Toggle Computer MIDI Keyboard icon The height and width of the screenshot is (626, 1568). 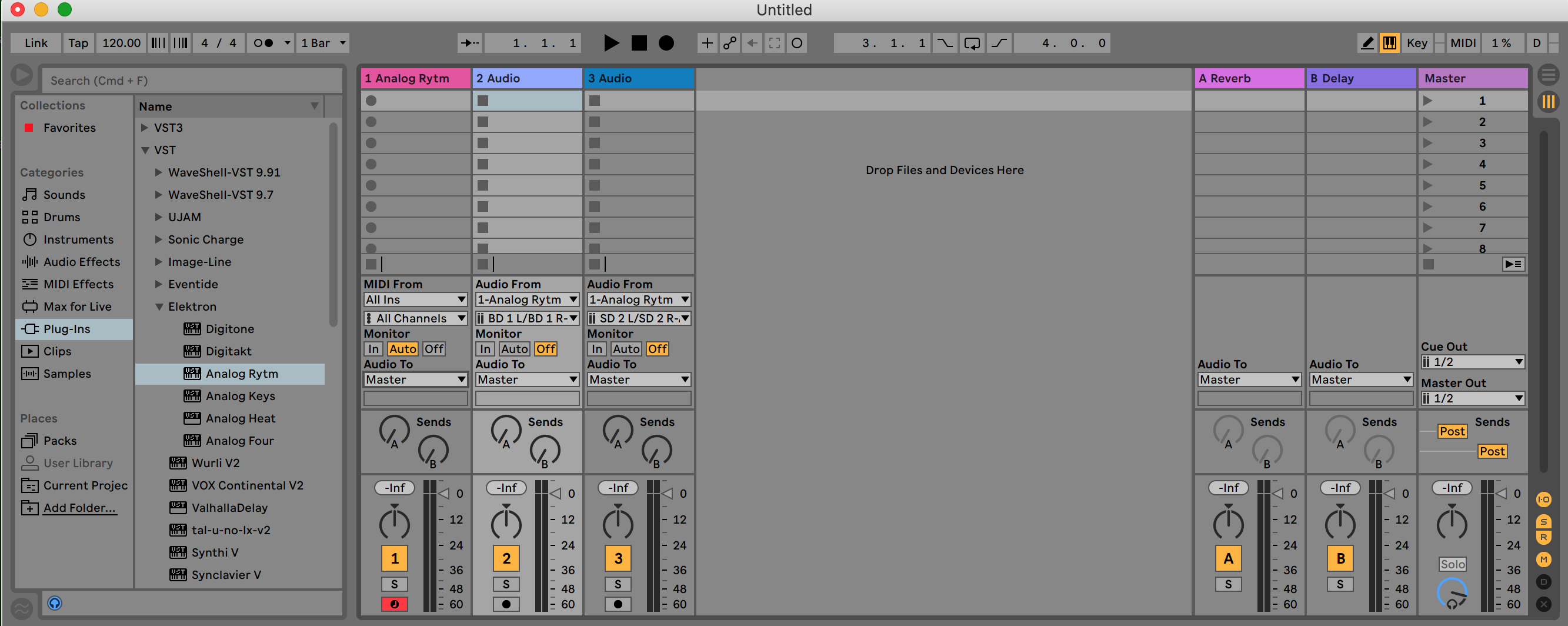point(1390,43)
